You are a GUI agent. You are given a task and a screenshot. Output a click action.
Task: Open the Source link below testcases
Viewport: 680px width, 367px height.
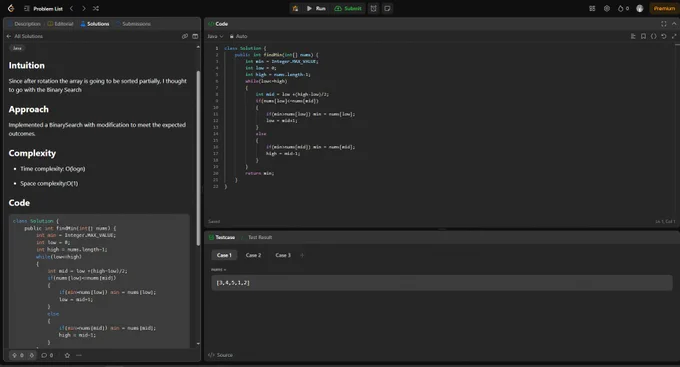(x=220, y=355)
